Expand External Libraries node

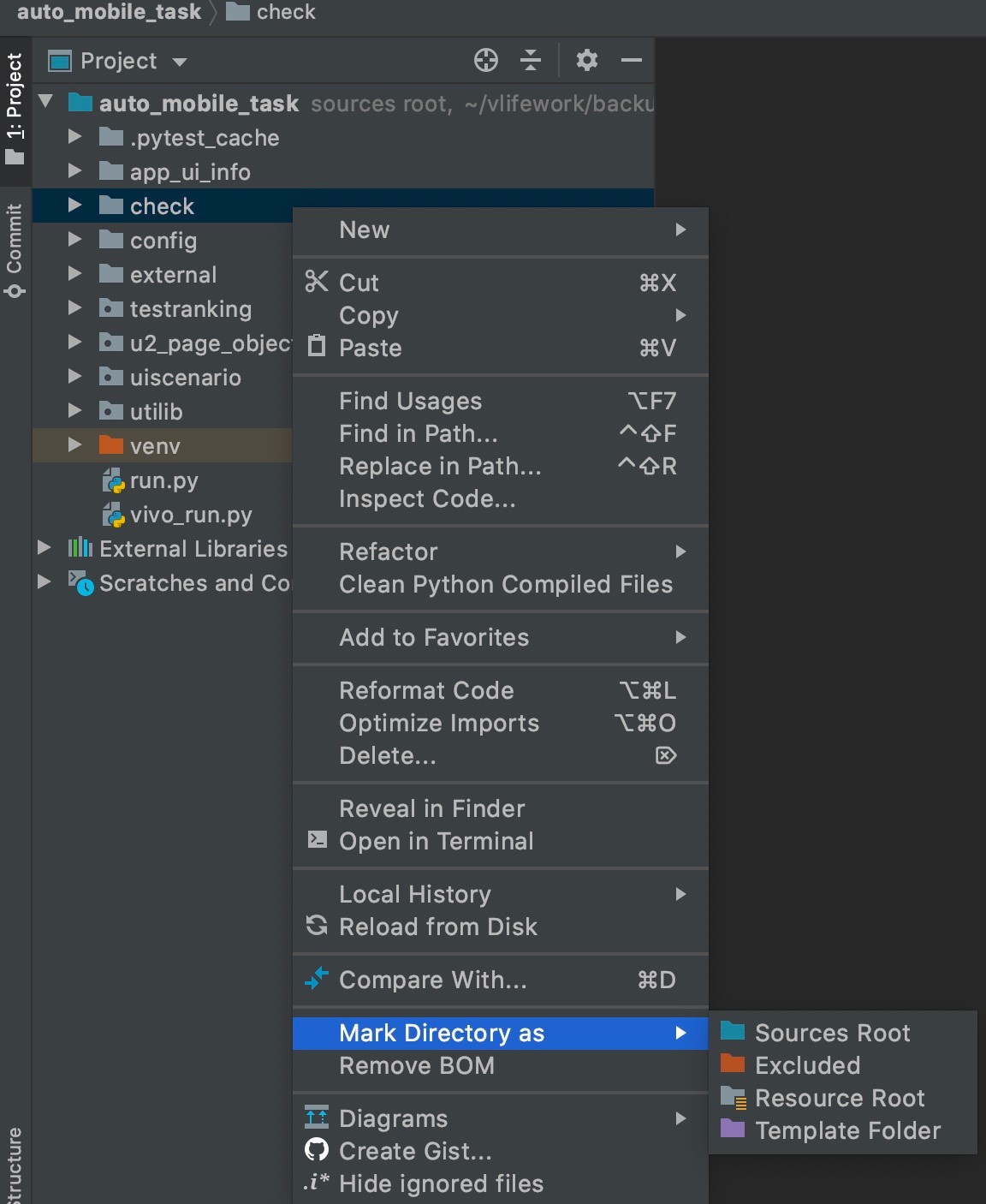pyautogui.click(x=44, y=548)
